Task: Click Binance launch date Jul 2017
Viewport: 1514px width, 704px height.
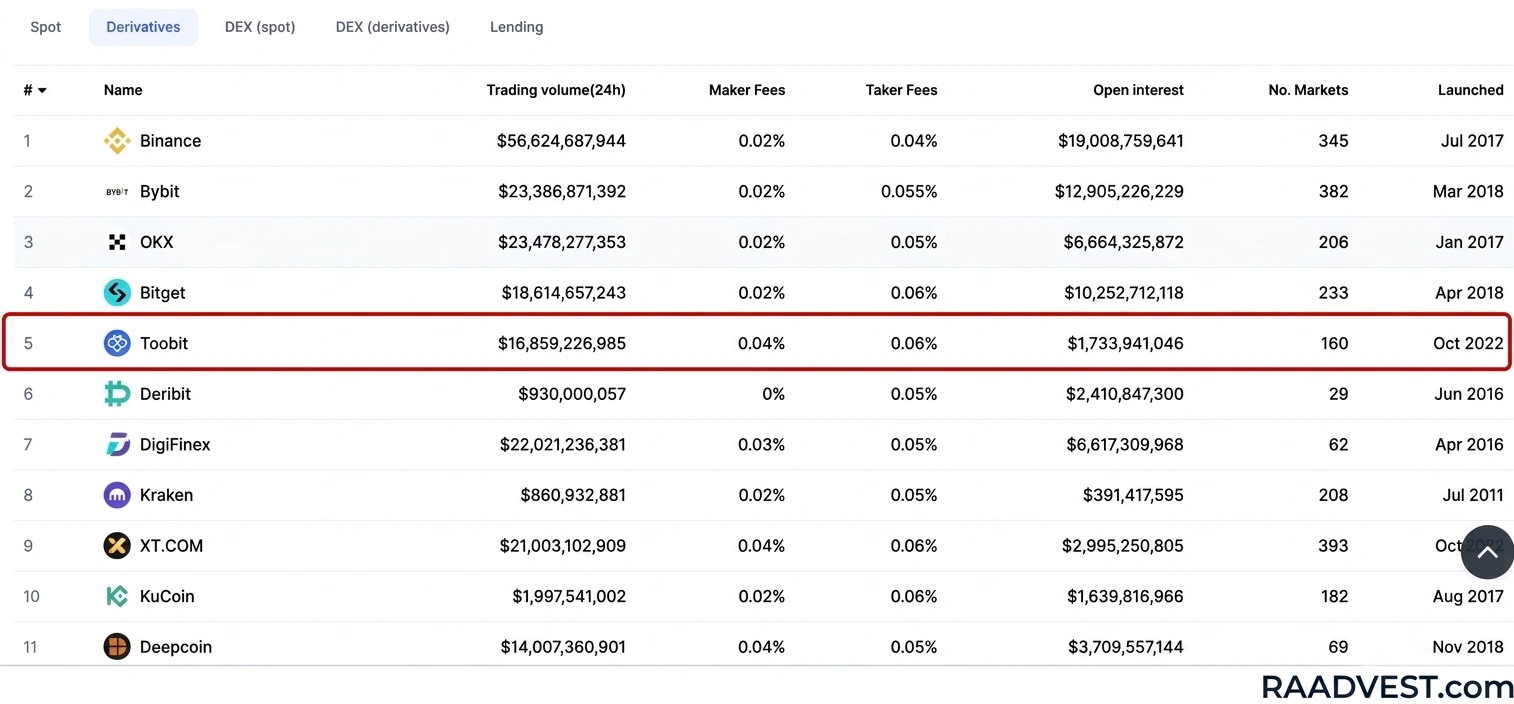Action: (1472, 141)
